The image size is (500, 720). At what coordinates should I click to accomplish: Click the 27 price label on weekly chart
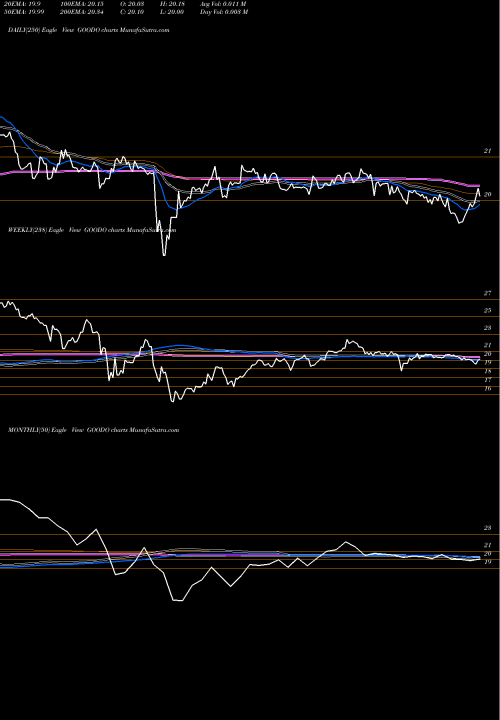(488, 293)
